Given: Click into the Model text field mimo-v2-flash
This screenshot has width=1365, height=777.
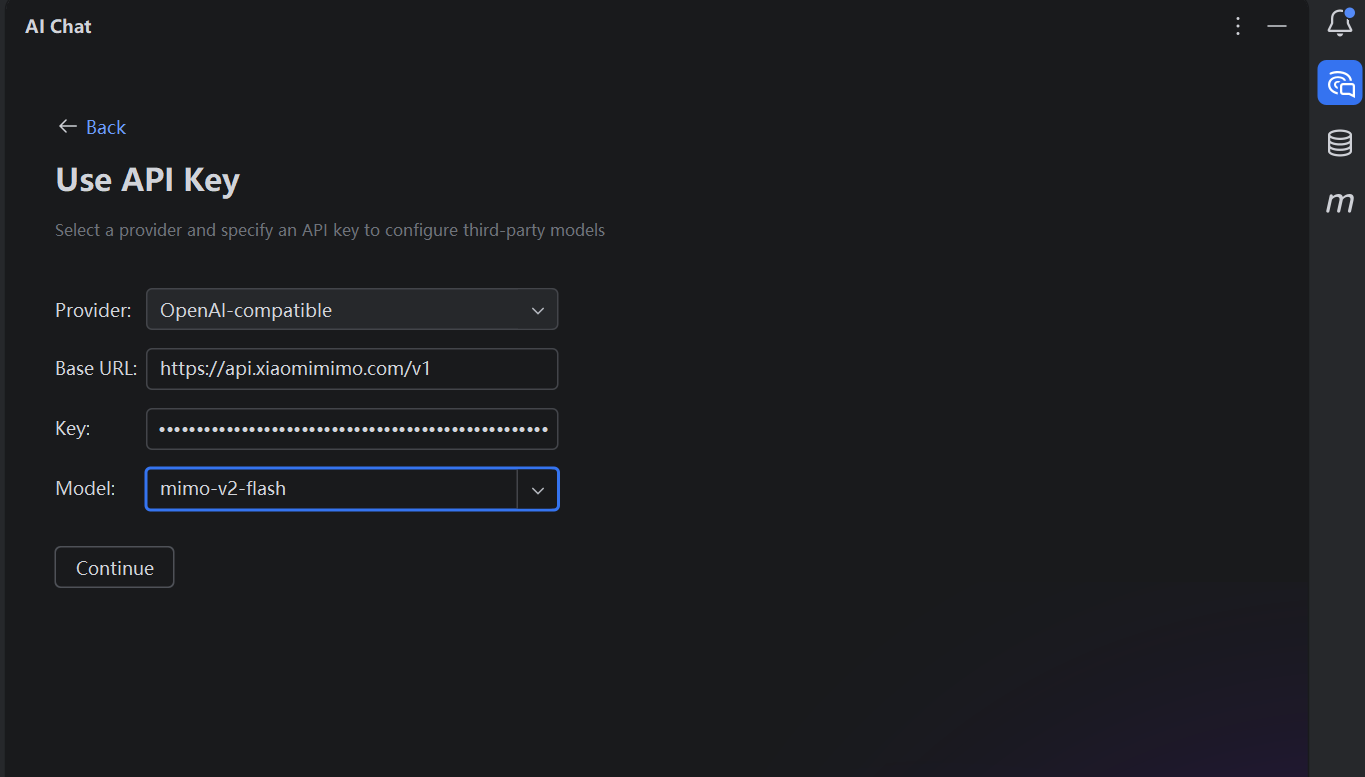Looking at the screenshot, I should pos(331,489).
